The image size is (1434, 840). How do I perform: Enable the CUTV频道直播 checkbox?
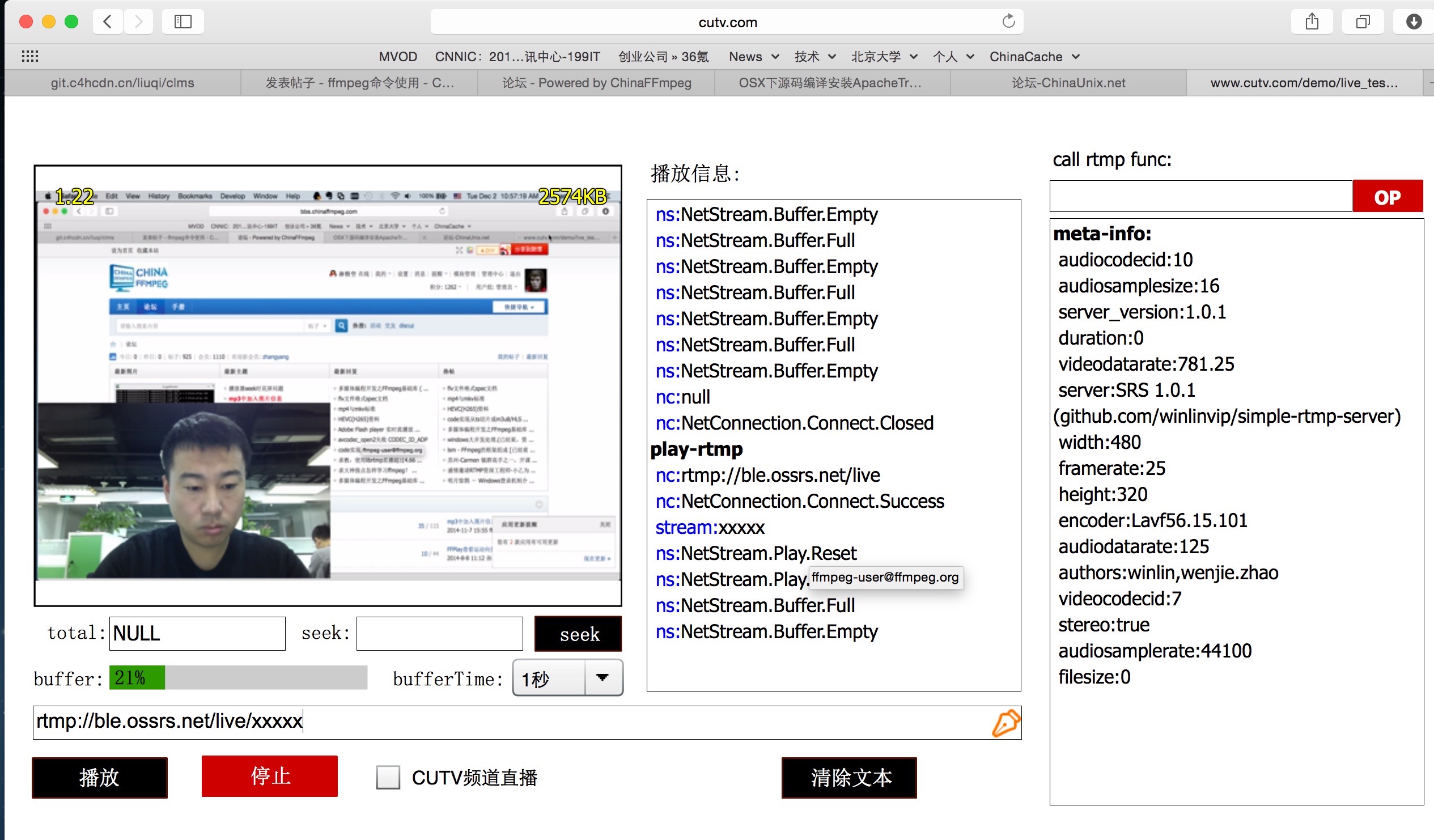pyautogui.click(x=388, y=777)
